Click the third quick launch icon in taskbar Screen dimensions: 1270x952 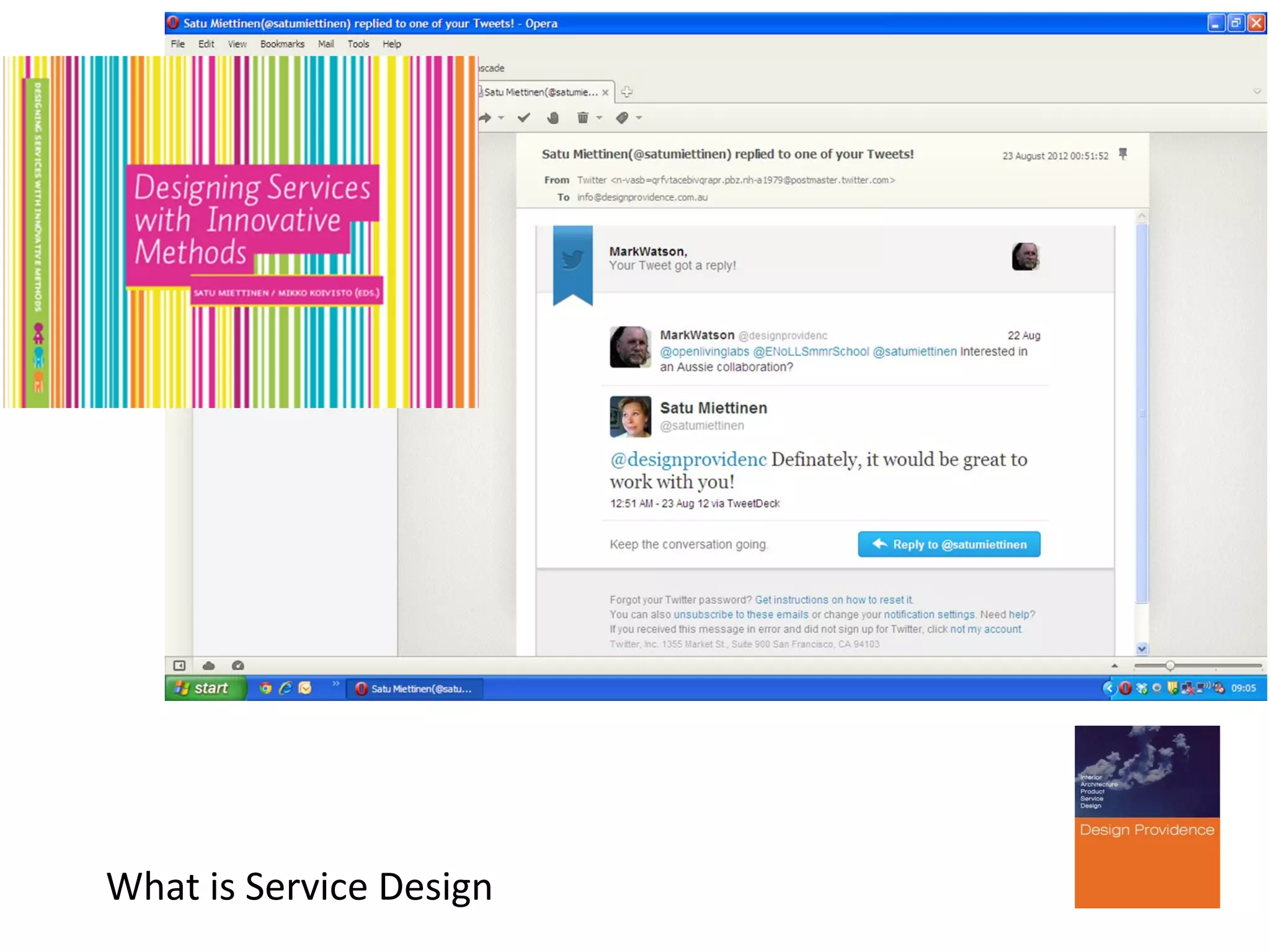(x=305, y=688)
